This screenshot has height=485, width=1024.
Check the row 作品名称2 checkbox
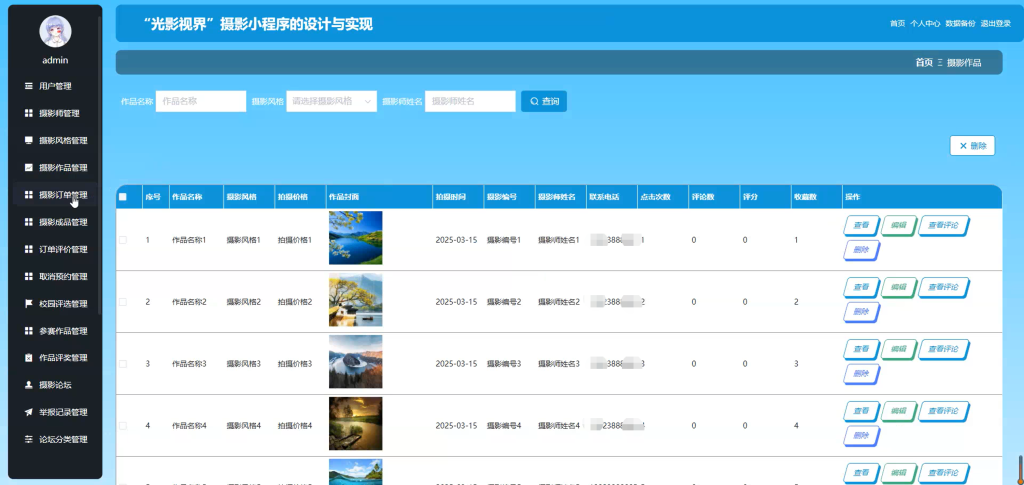(x=122, y=302)
